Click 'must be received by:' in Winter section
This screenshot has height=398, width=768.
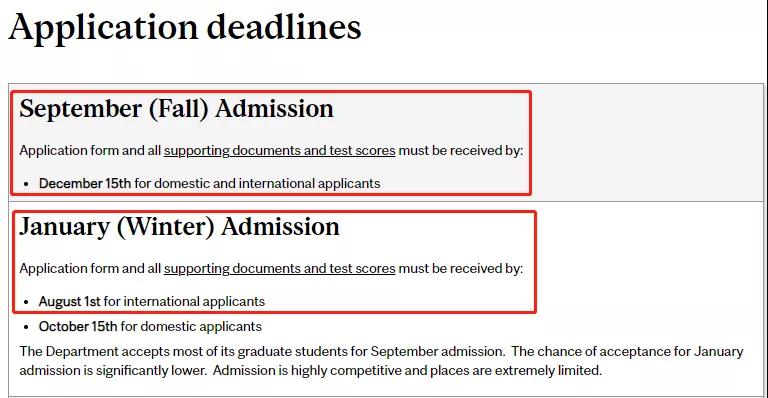point(461,269)
